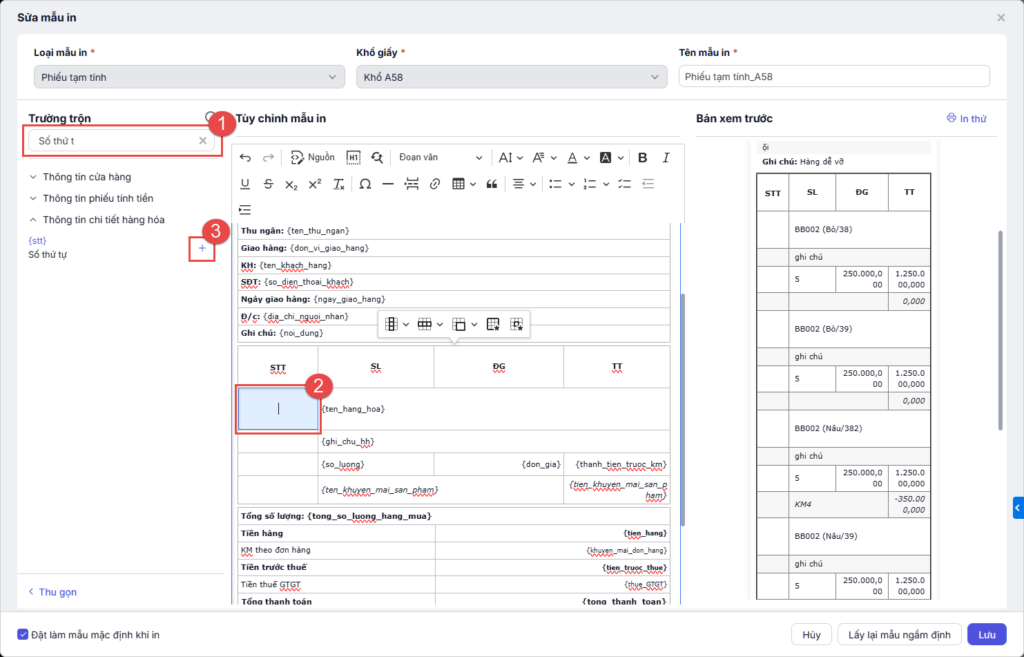This screenshot has width=1024, height=657.
Task: Toggle bold formatting
Action: 642,158
